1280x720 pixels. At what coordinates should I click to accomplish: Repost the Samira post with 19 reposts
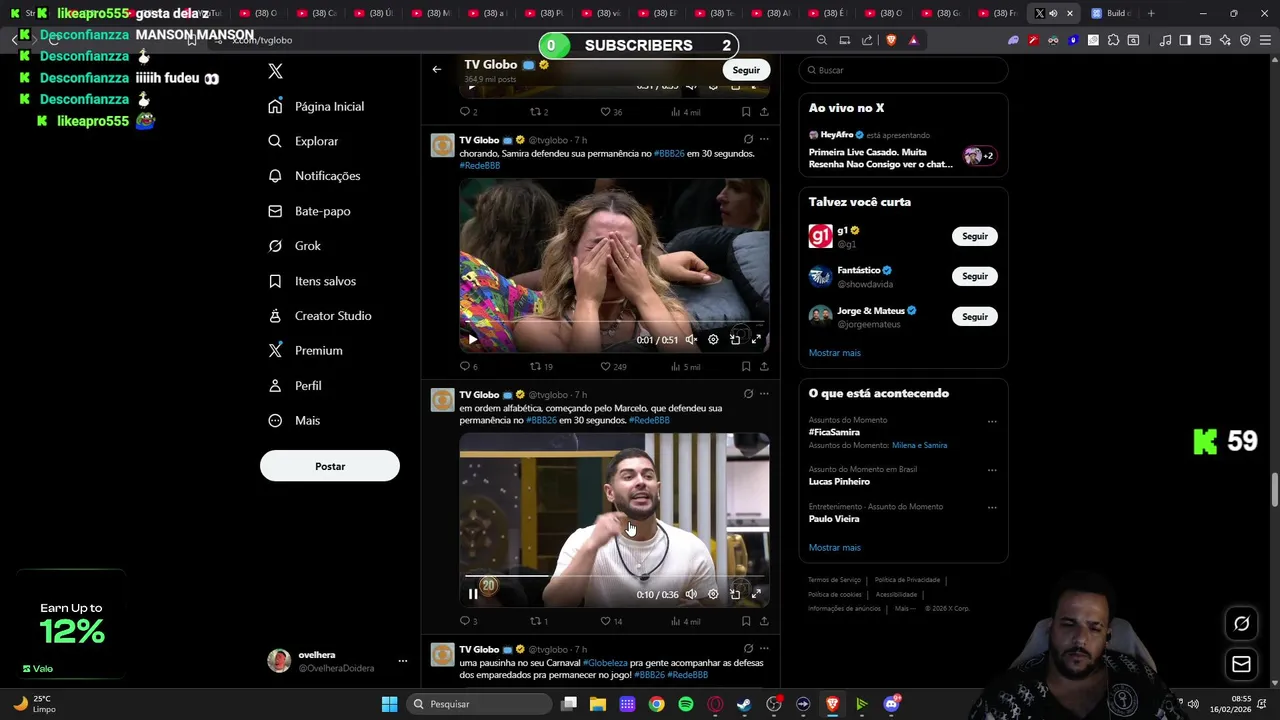[x=541, y=367]
